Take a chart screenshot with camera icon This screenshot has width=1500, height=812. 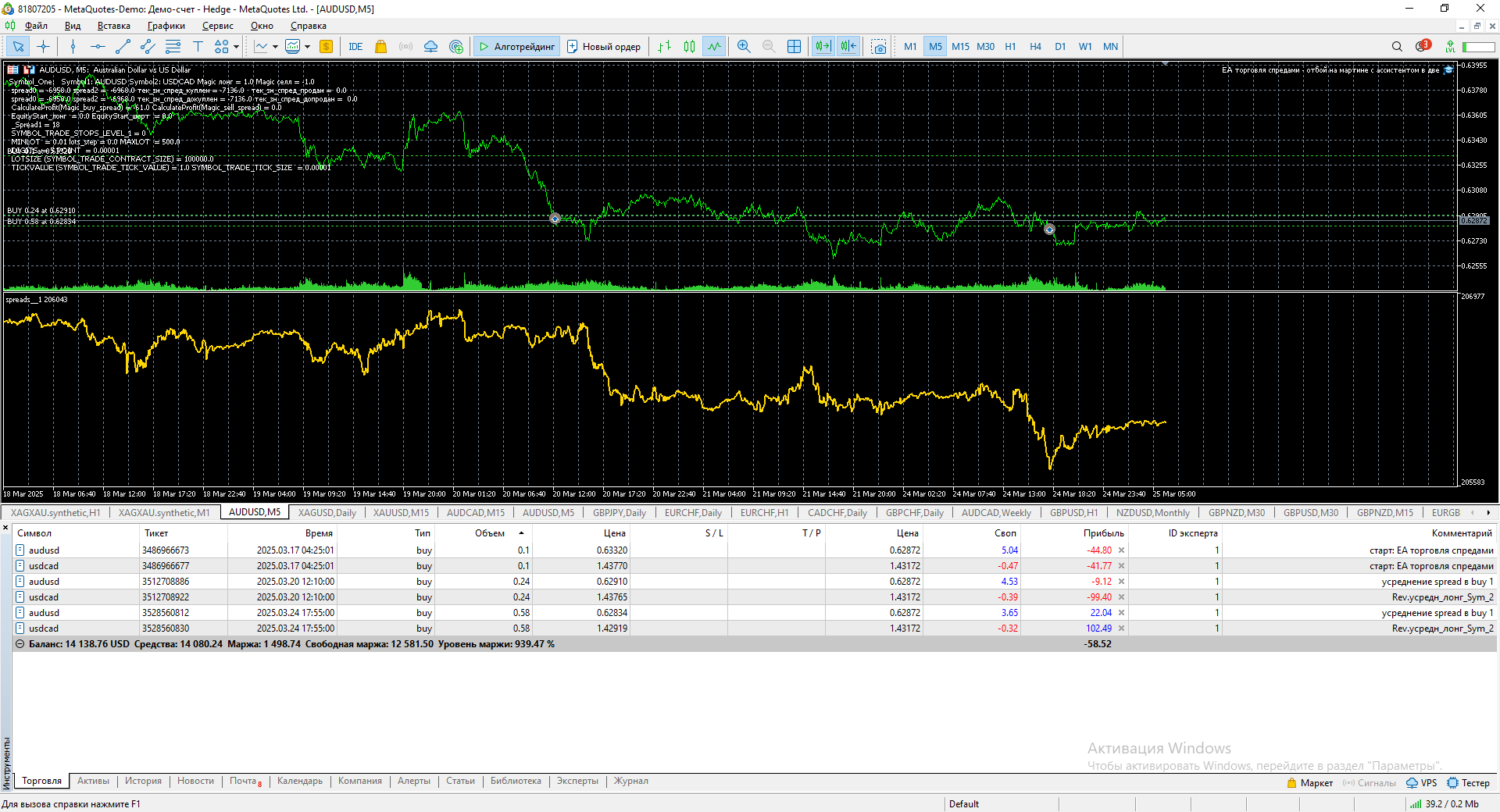[x=879, y=47]
